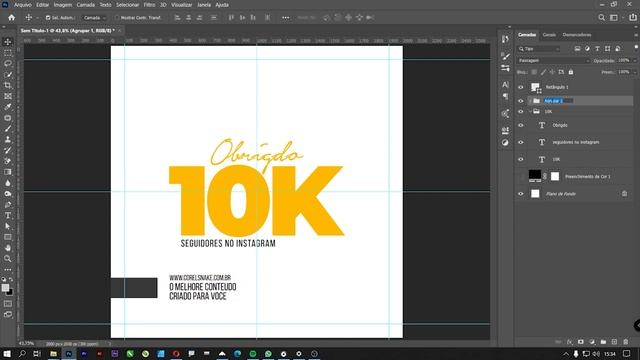The height and width of the screenshot is (360, 640).
Task: Click the Plano de Fundo layer thumbnail
Action: pos(535,194)
